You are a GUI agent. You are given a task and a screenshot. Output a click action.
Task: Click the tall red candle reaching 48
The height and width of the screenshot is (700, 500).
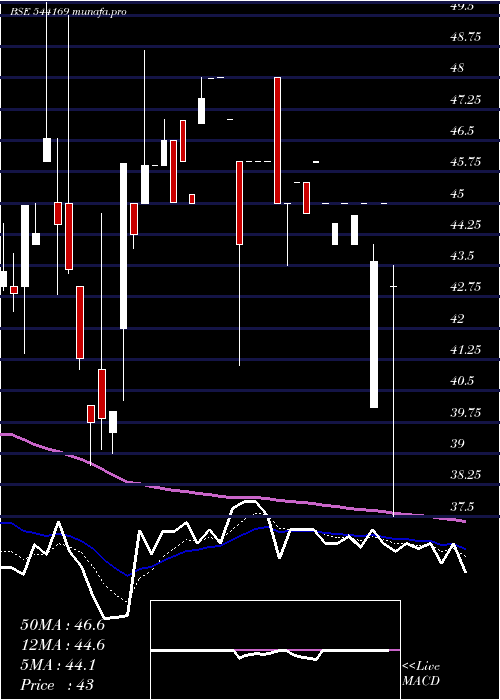point(278,140)
